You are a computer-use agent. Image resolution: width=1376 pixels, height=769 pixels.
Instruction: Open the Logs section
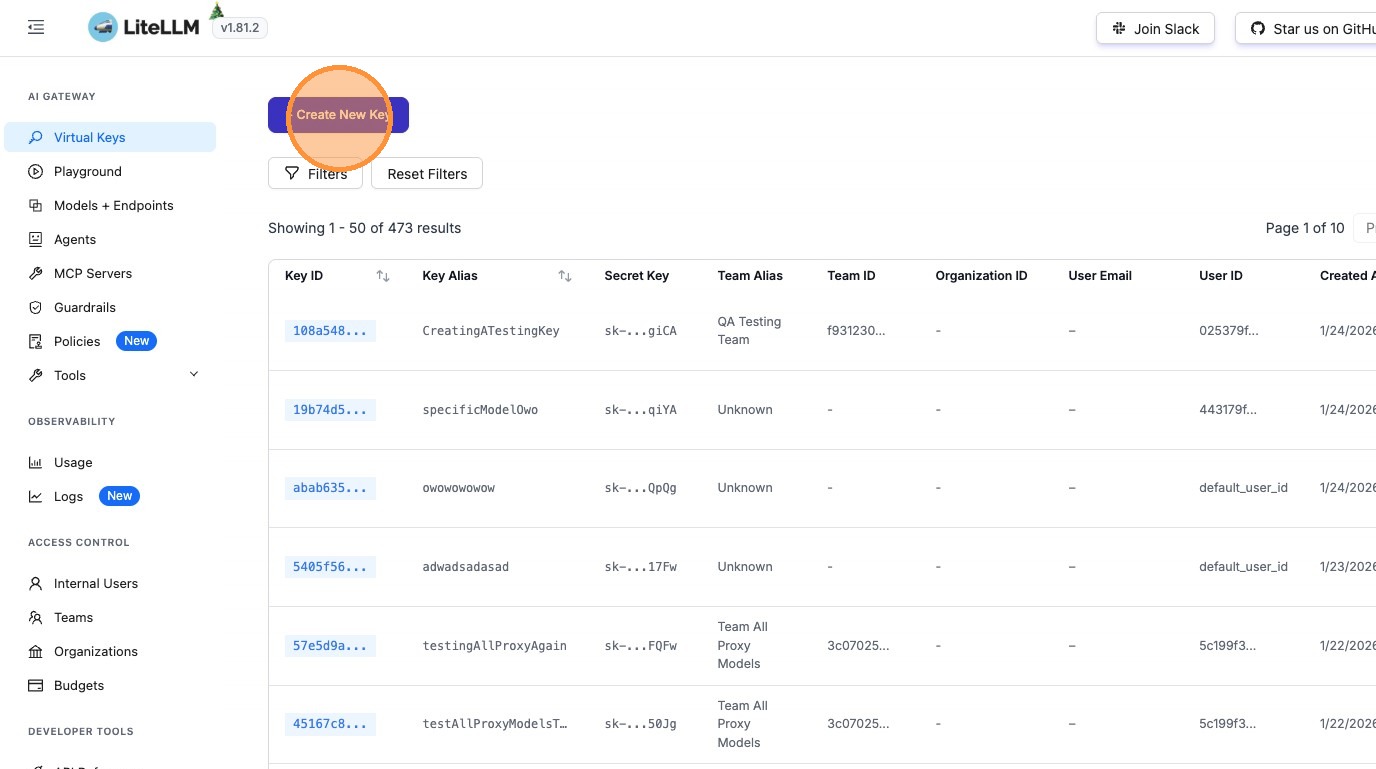click(68, 497)
